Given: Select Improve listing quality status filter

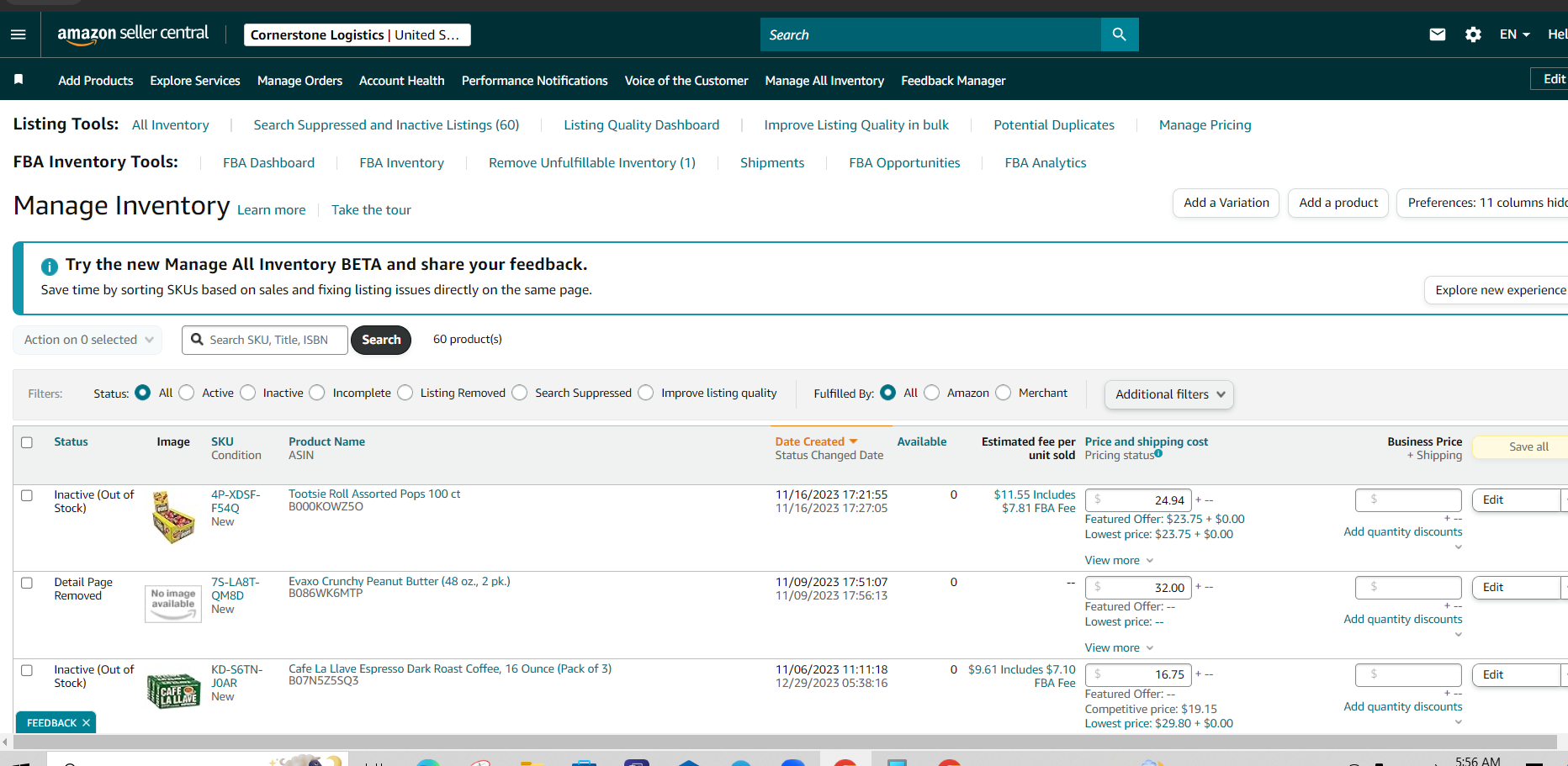Looking at the screenshot, I should (646, 393).
